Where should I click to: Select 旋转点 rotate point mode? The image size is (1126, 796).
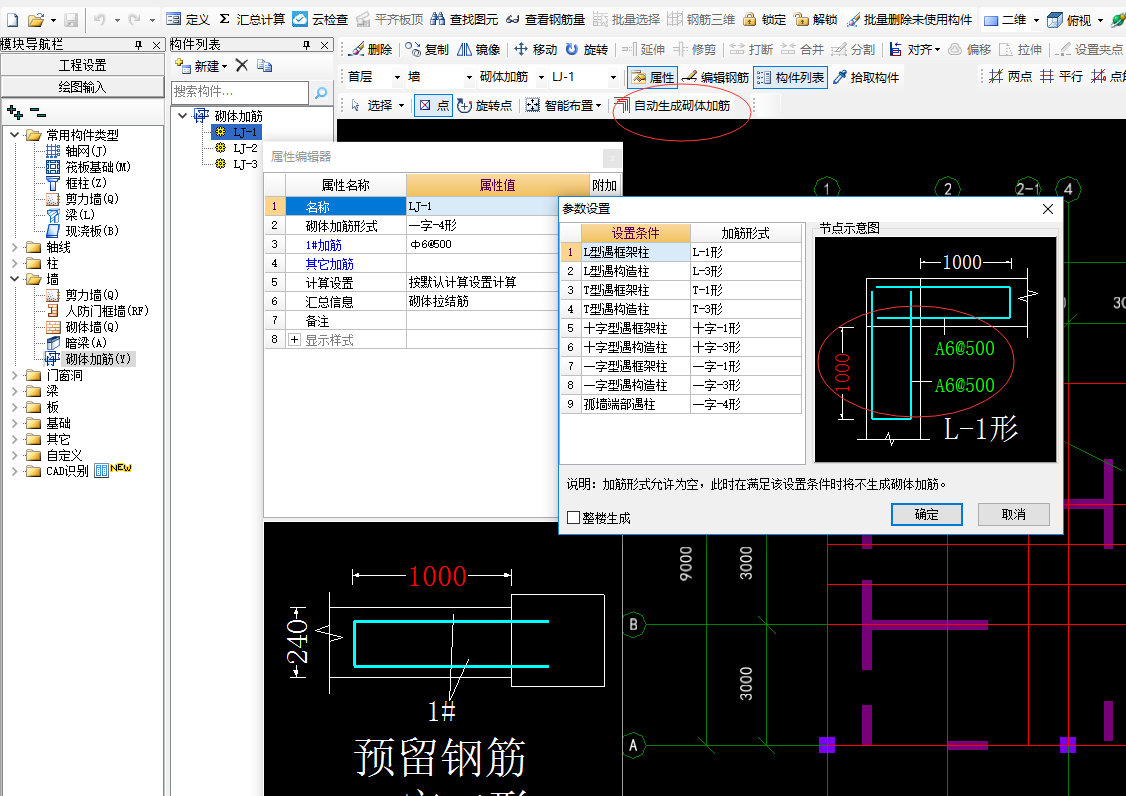click(x=485, y=106)
